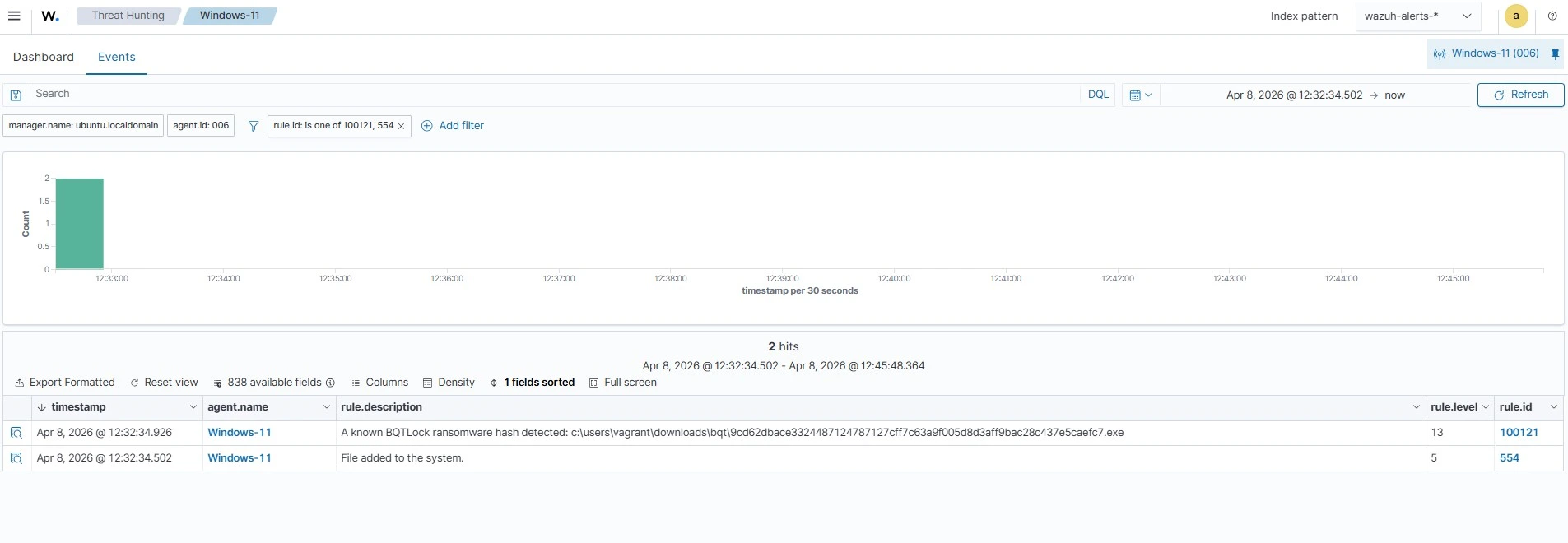Click the Wazuh W. logo

point(50,16)
